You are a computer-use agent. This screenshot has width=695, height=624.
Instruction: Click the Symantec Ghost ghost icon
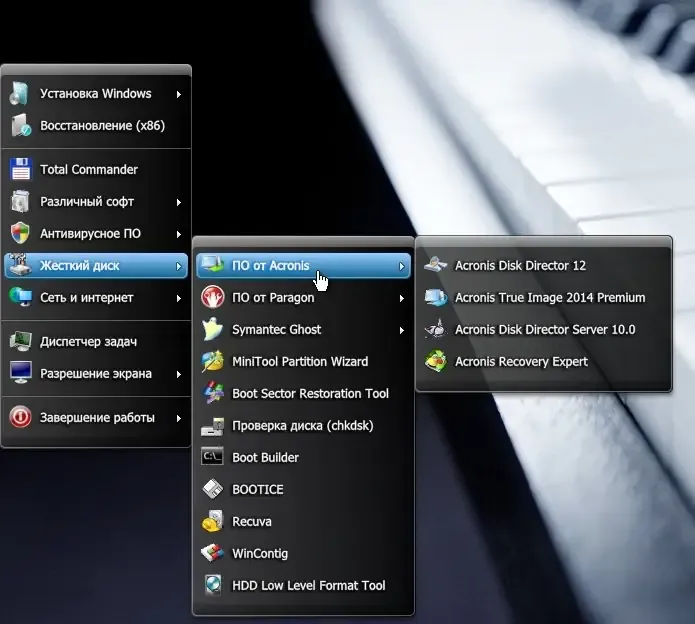point(213,329)
